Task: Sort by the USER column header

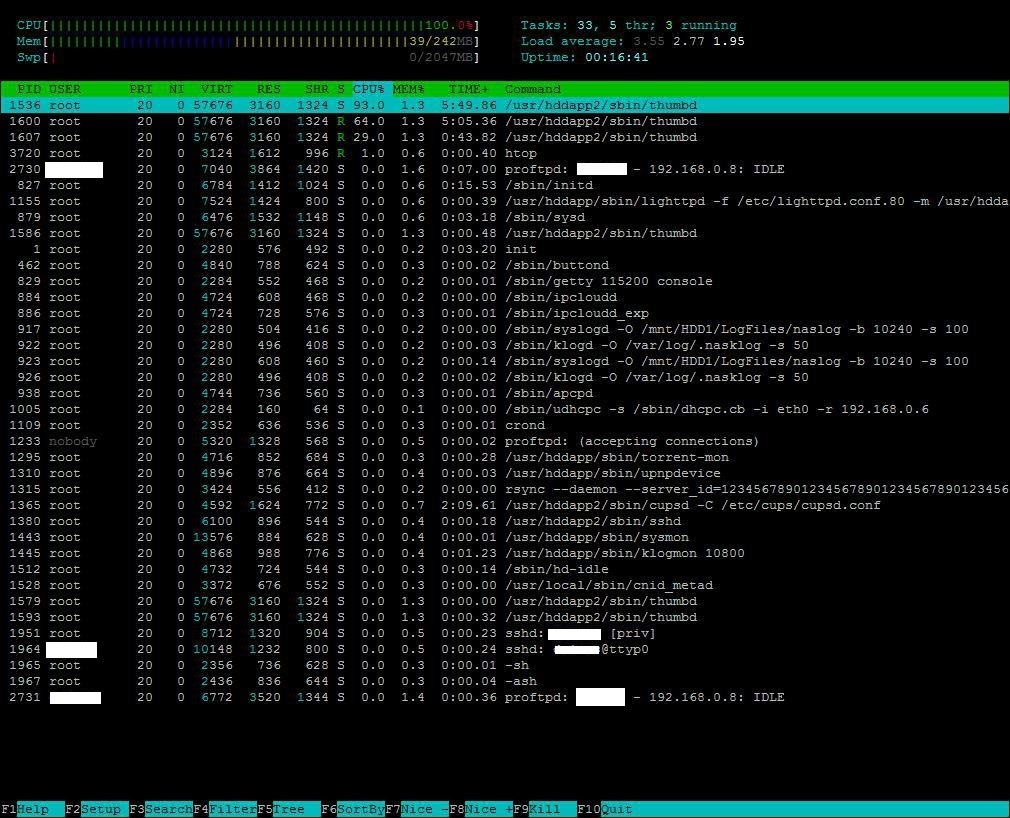Action: (65, 89)
